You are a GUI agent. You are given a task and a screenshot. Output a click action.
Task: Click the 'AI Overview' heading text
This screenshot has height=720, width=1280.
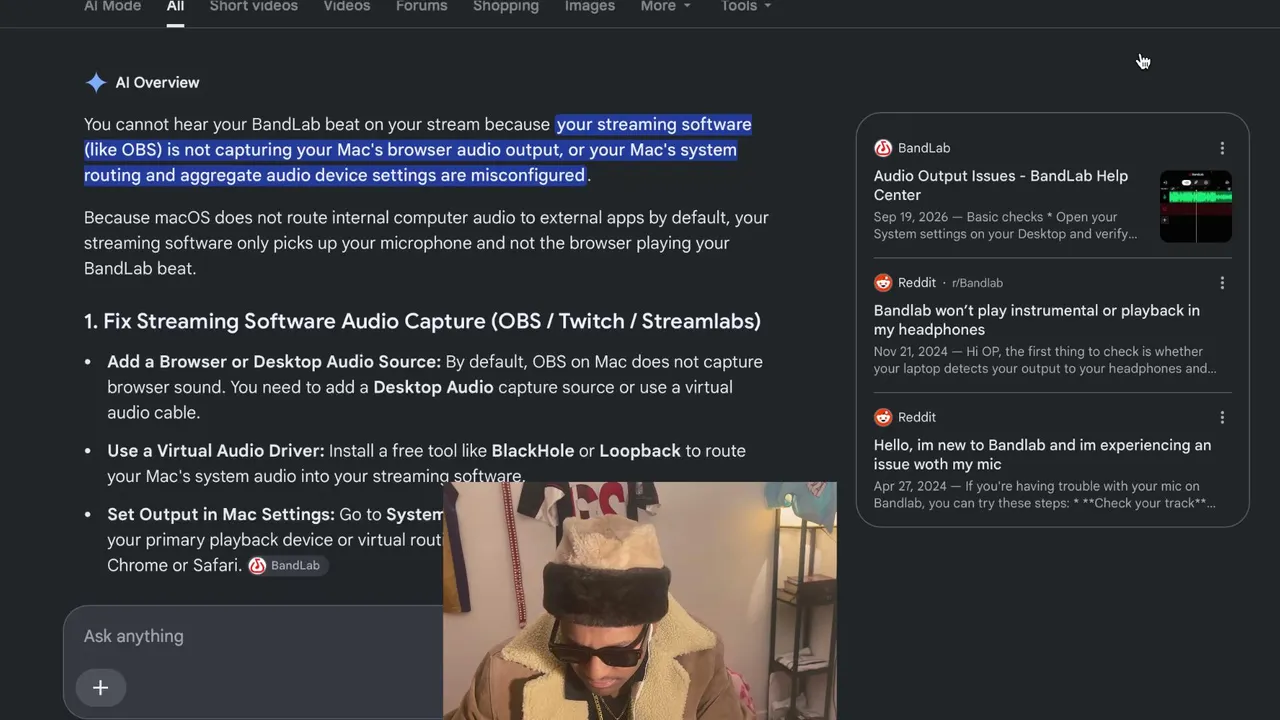[x=157, y=83]
